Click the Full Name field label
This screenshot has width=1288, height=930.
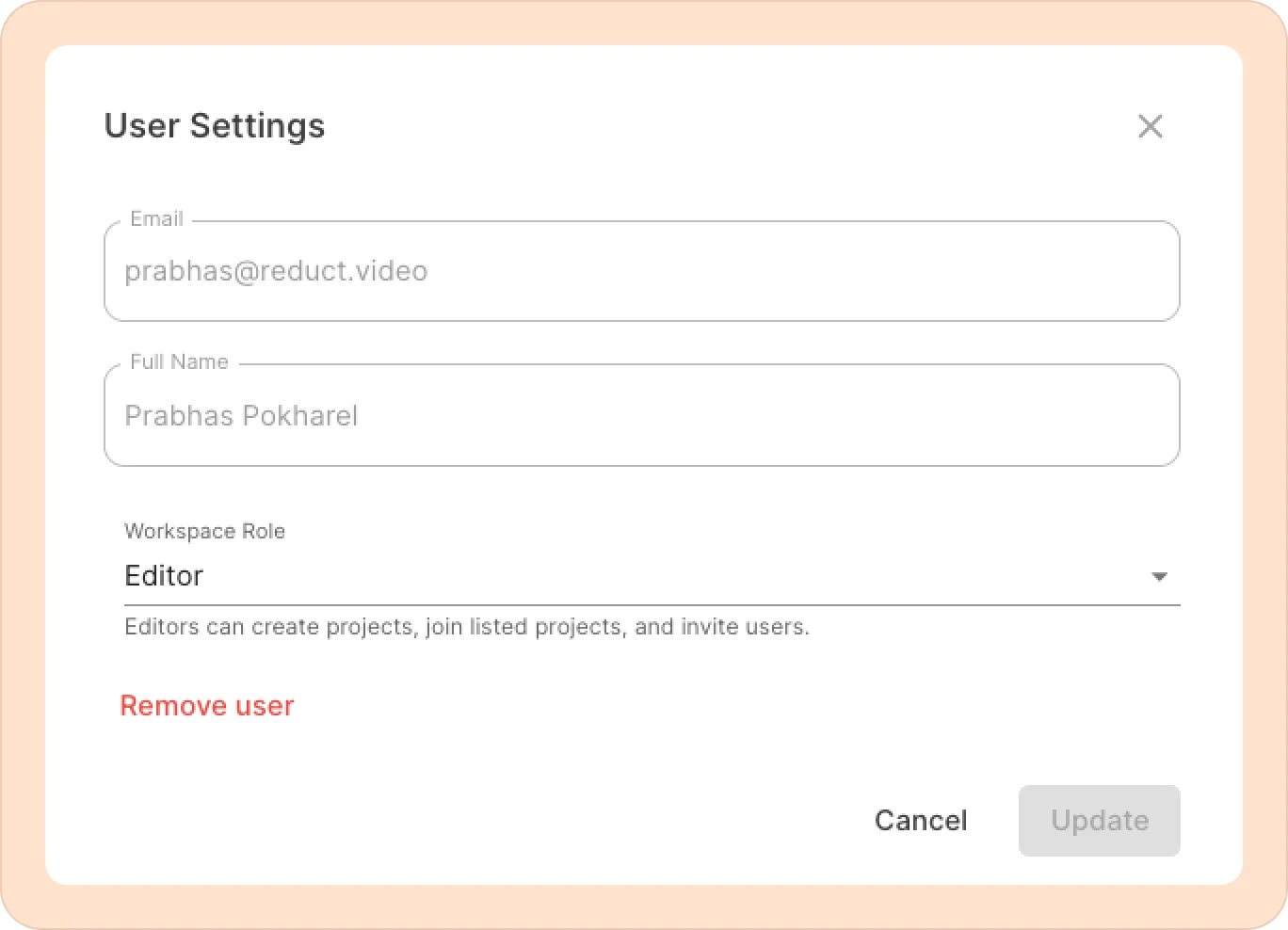point(179,362)
